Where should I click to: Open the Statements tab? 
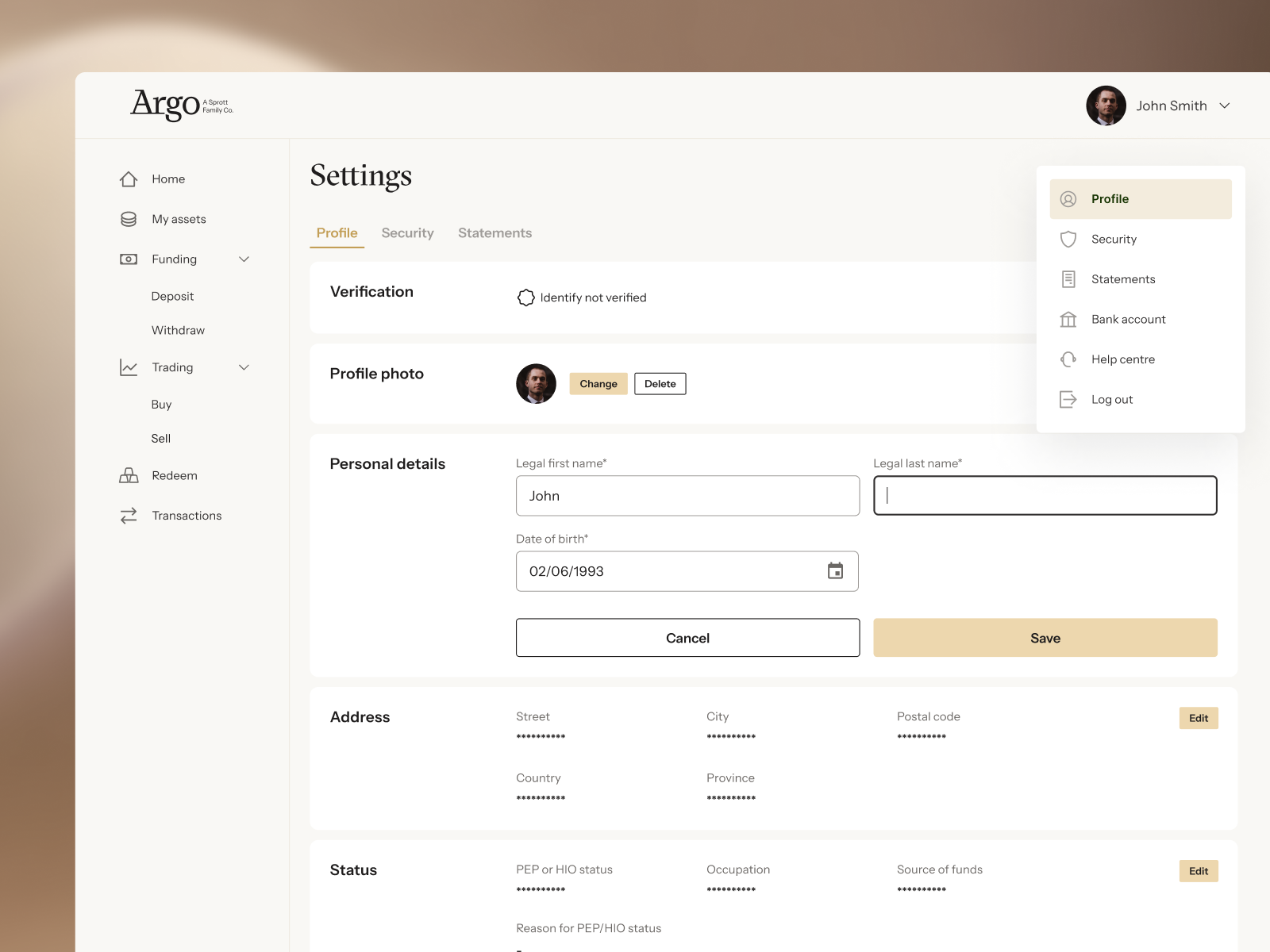click(x=495, y=232)
